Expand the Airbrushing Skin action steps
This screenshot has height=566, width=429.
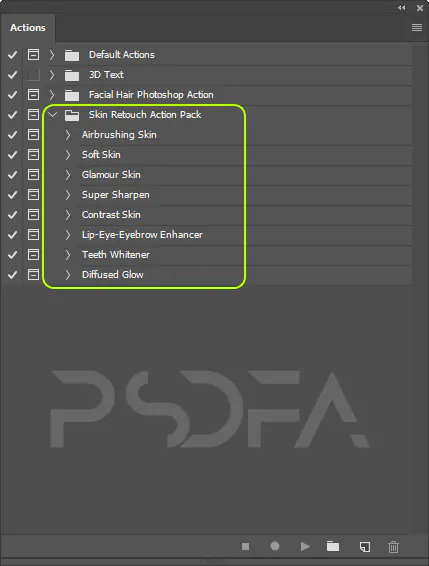pyautogui.click(x=68, y=135)
